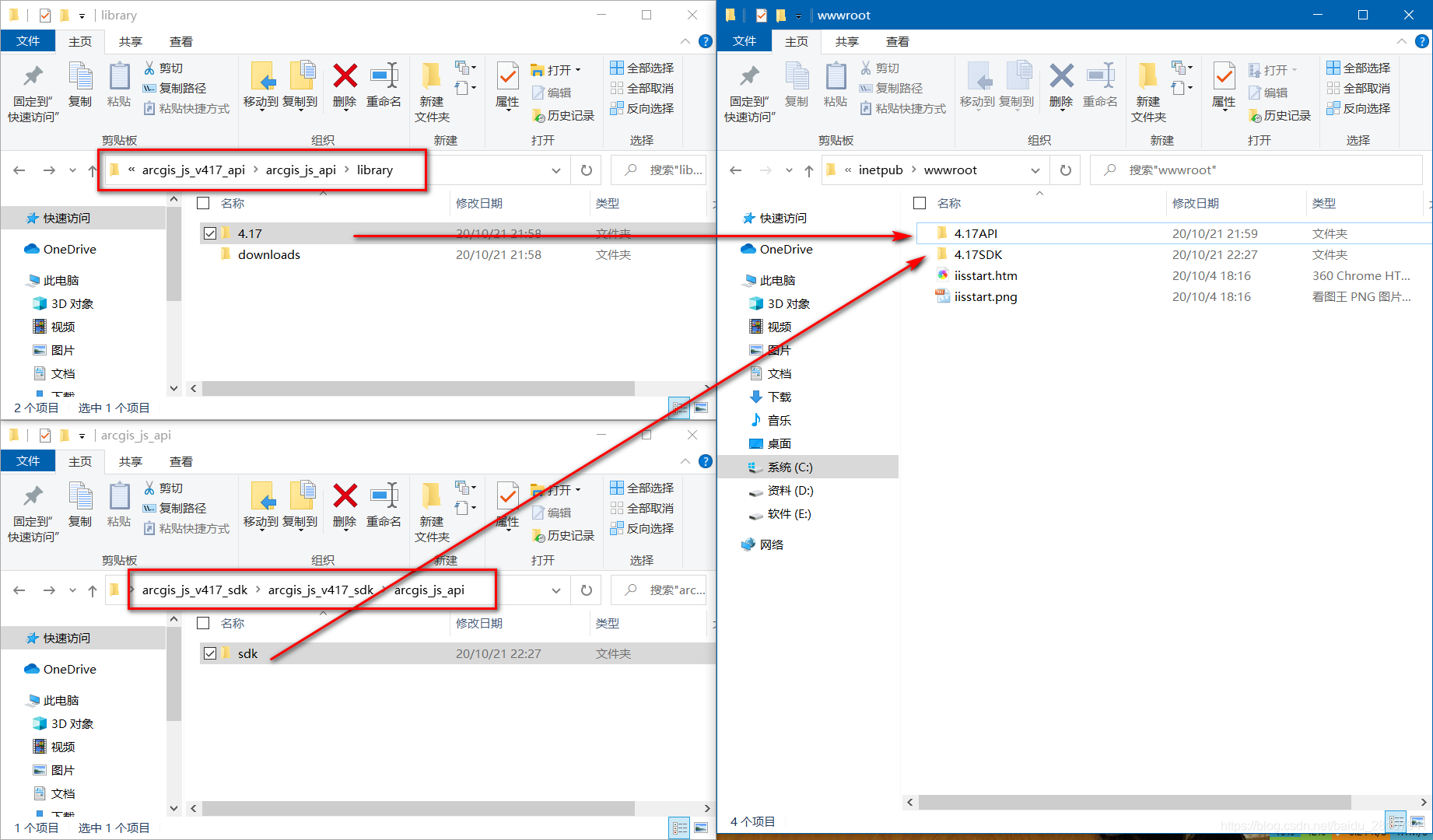Collapse the ribbon in wwwroot window
The width and height of the screenshot is (1433, 840).
click(x=1402, y=41)
